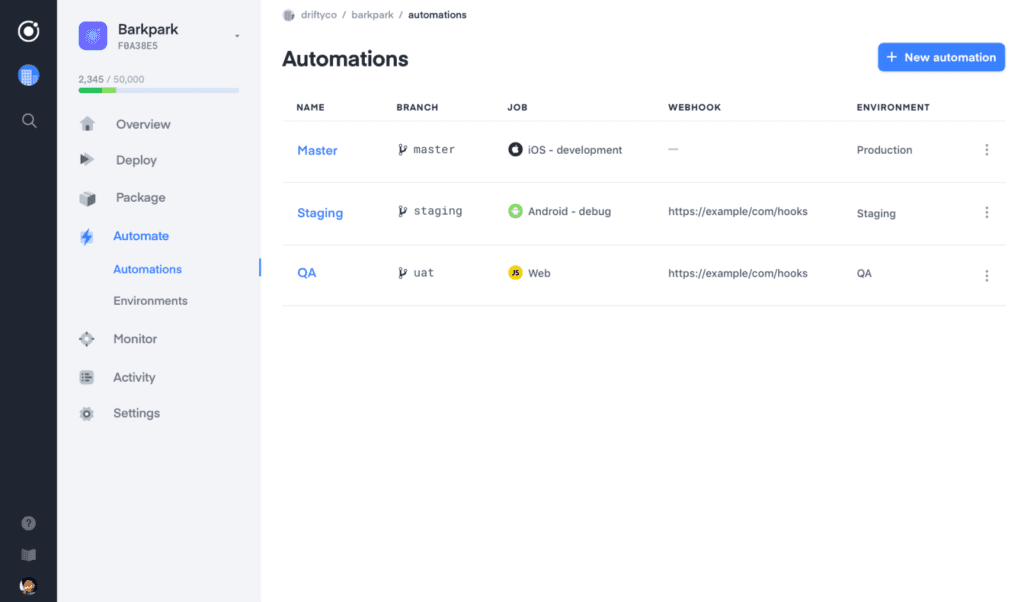Open the Environments sub-item
1024x602 pixels.
(150, 300)
